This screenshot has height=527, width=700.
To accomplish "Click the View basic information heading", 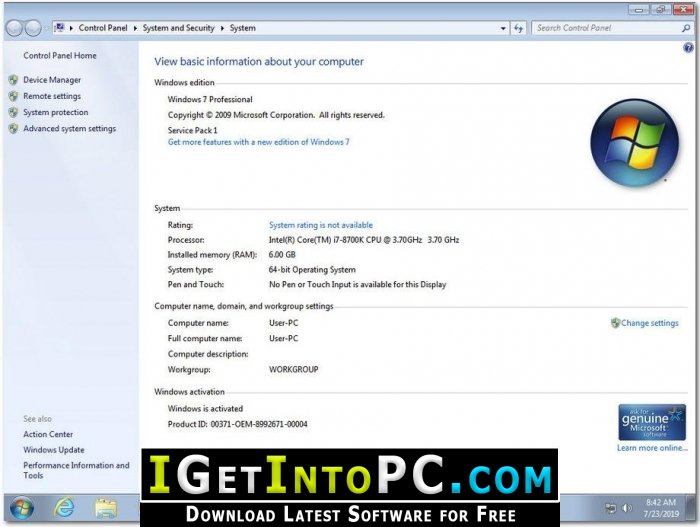I will (x=259, y=62).
